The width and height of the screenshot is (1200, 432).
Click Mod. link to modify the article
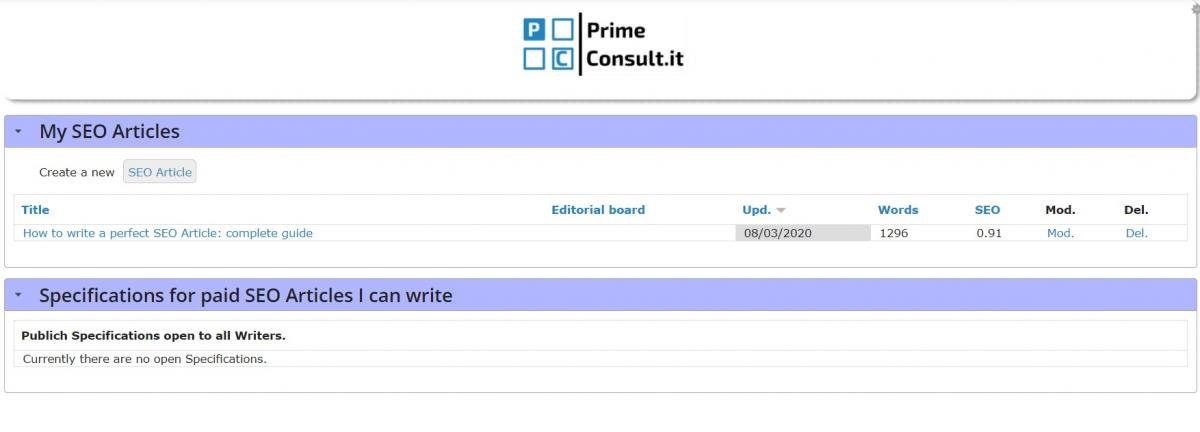coord(1060,233)
